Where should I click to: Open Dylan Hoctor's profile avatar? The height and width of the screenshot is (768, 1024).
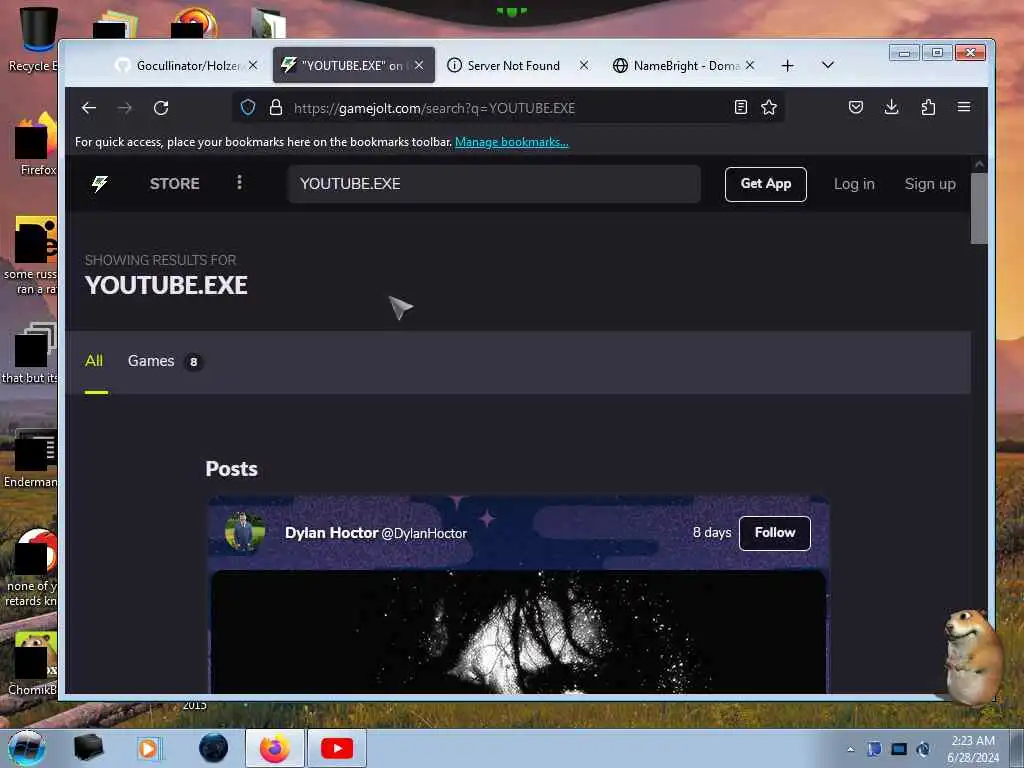click(244, 532)
